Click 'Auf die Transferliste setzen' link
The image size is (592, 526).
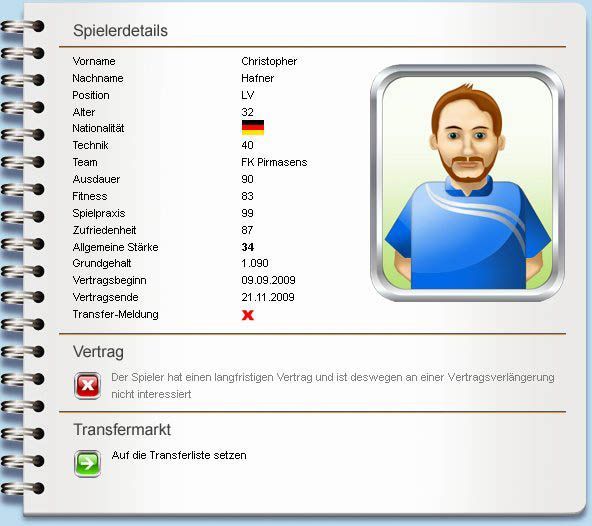tap(179, 455)
